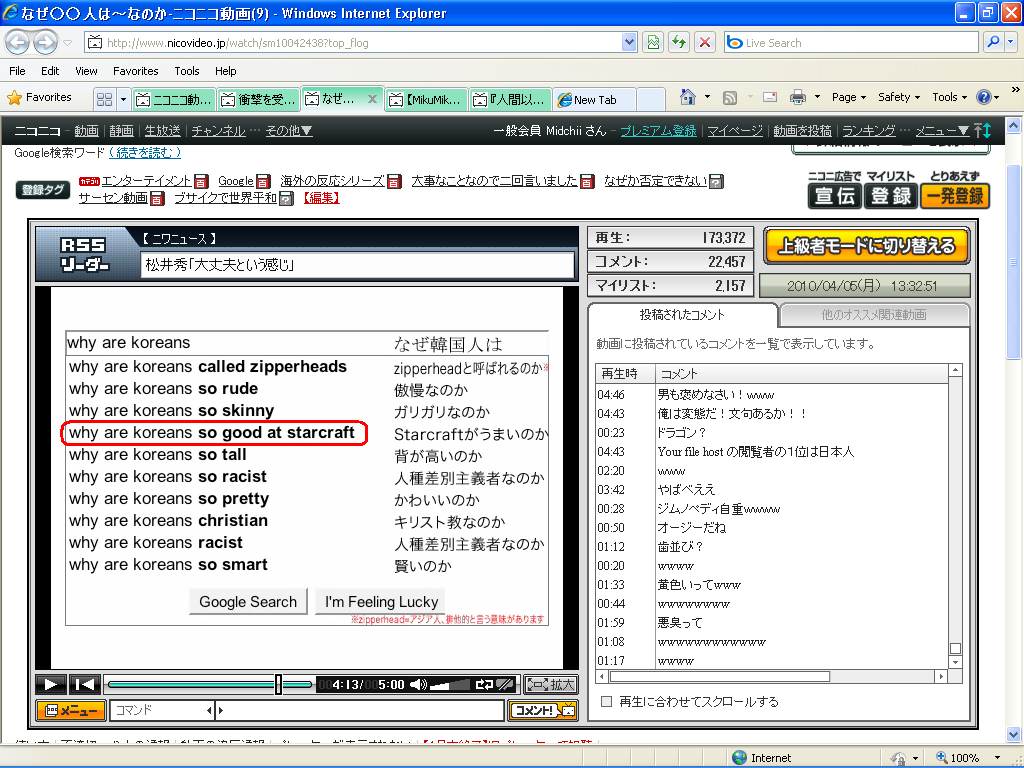Screen dimensions: 1024x768
Task: Click the video volume slider
Action: tap(450, 684)
